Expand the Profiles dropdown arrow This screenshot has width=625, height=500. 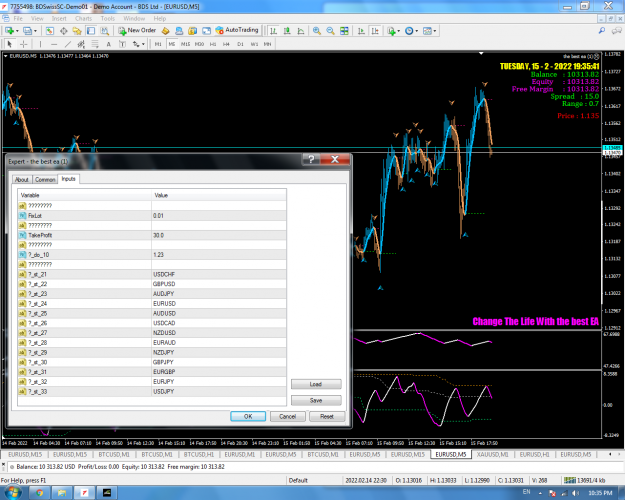(35, 31)
